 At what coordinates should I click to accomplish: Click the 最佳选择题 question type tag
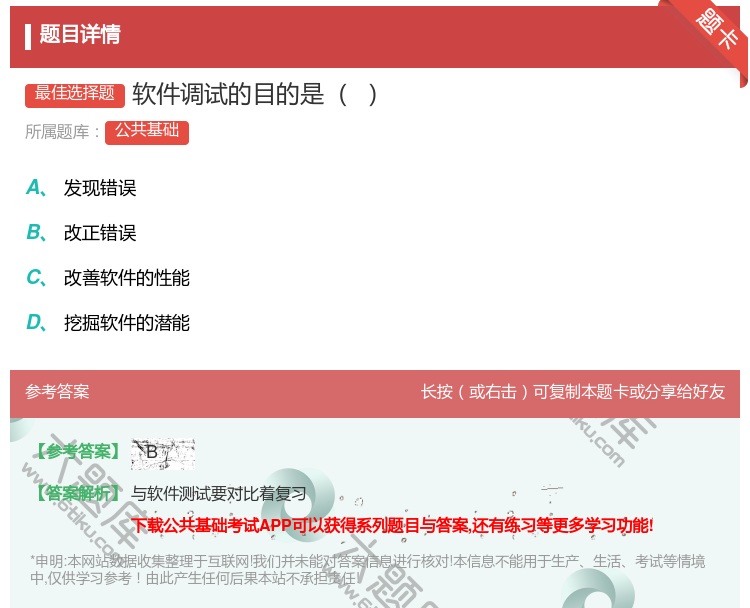click(75, 94)
